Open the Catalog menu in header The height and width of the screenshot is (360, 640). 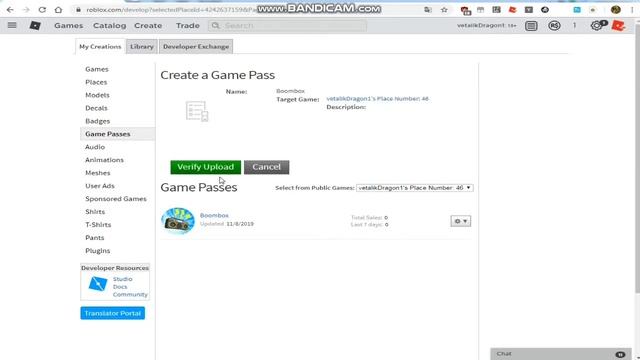[109, 25]
